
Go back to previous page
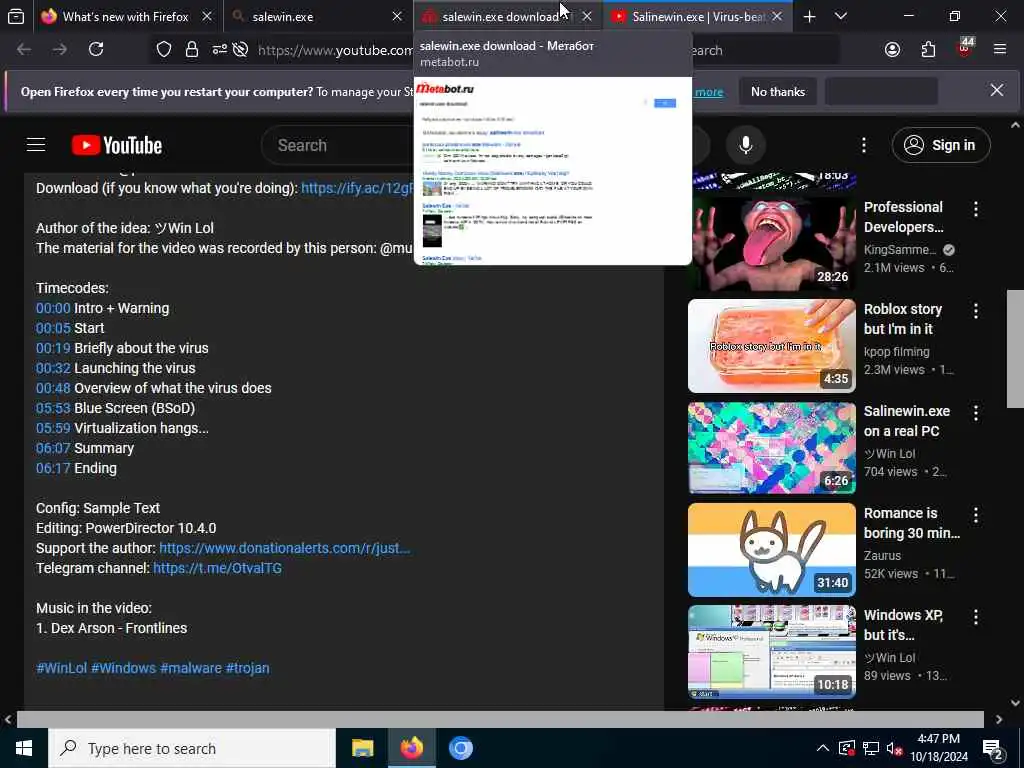click(x=24, y=49)
